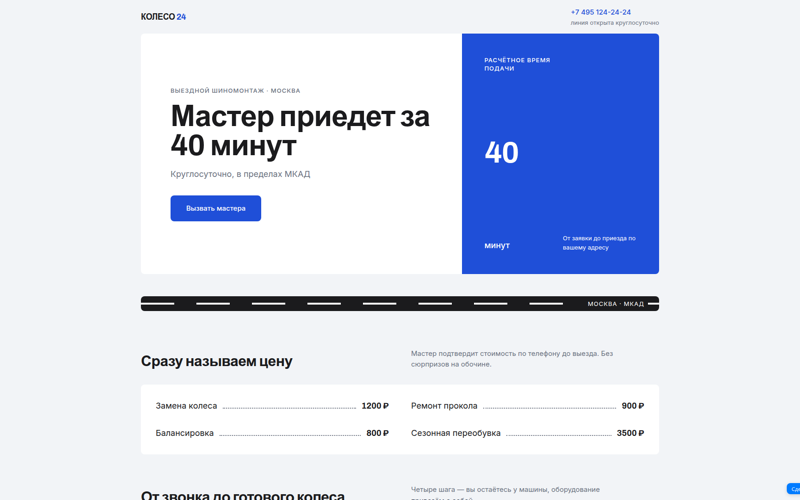The width and height of the screenshot is (800, 500).
Task: Click the Замена колеса price row label
Action: click(x=186, y=406)
